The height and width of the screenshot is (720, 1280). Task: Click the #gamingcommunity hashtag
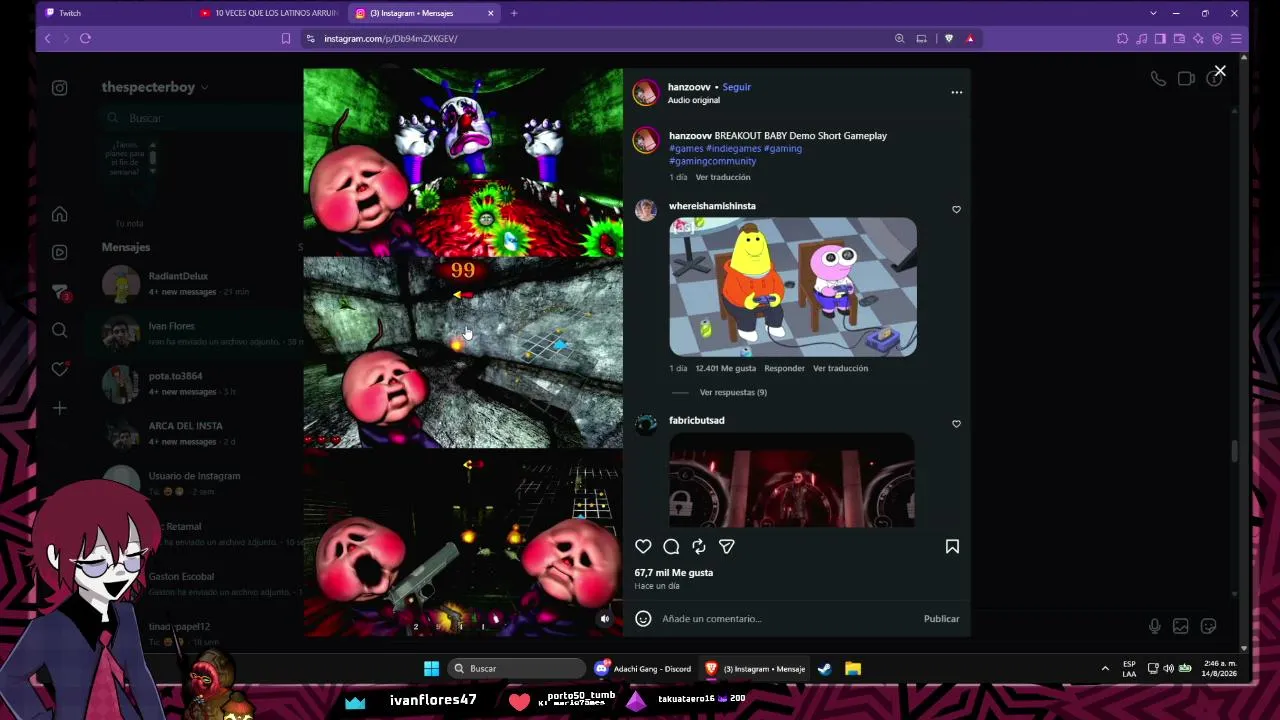click(x=712, y=161)
